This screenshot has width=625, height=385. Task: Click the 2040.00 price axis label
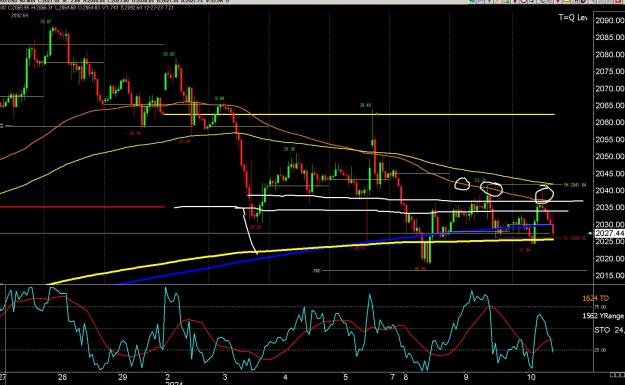point(610,191)
